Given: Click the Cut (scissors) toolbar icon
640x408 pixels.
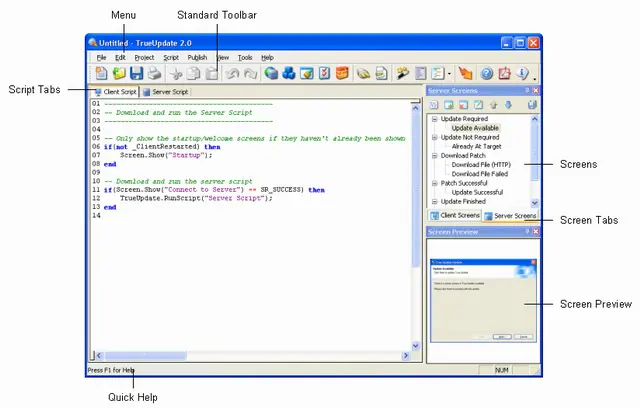Looking at the screenshot, I should [x=175, y=74].
